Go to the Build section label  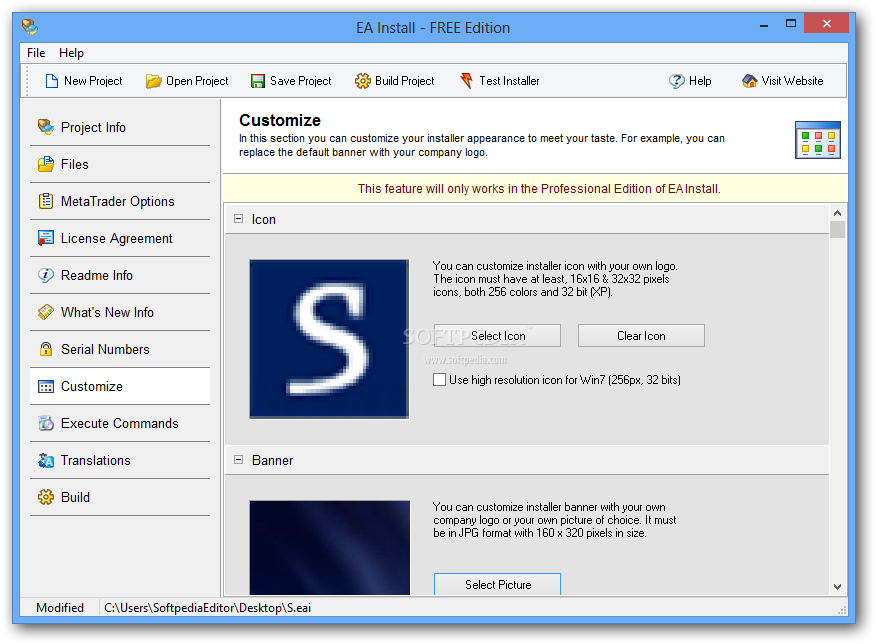[x=75, y=497]
